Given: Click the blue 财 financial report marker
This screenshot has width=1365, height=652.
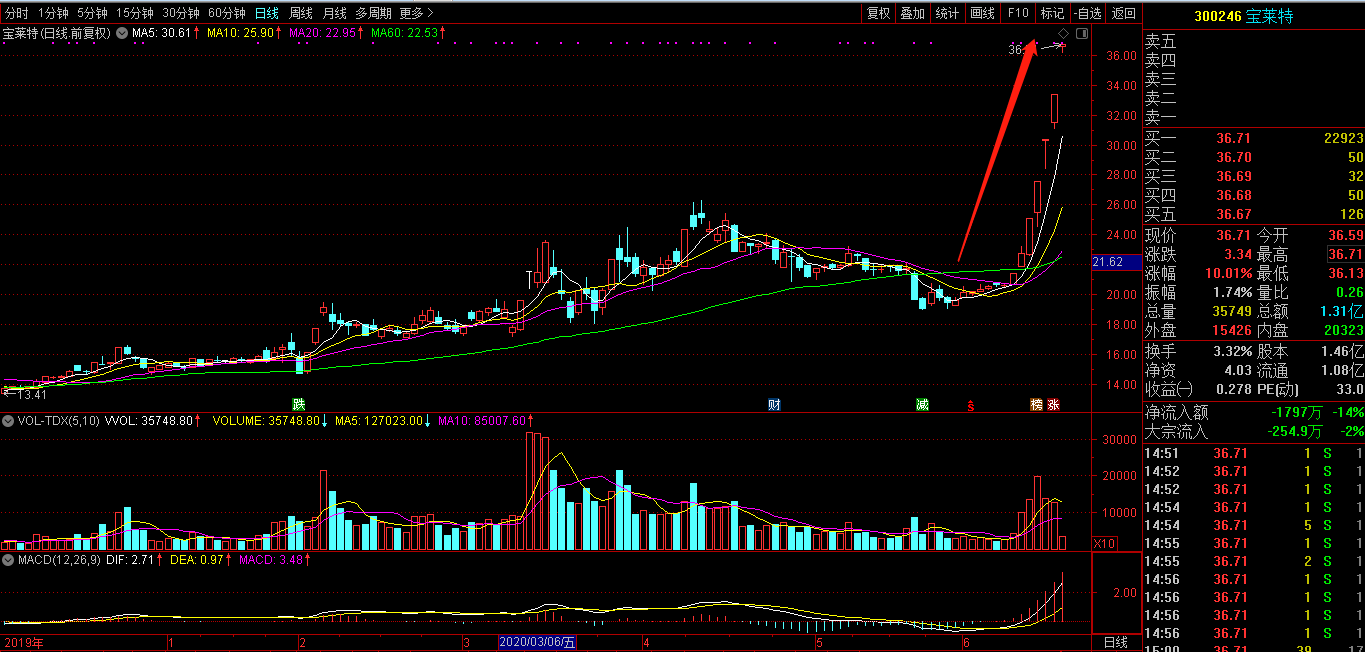Looking at the screenshot, I should (774, 405).
